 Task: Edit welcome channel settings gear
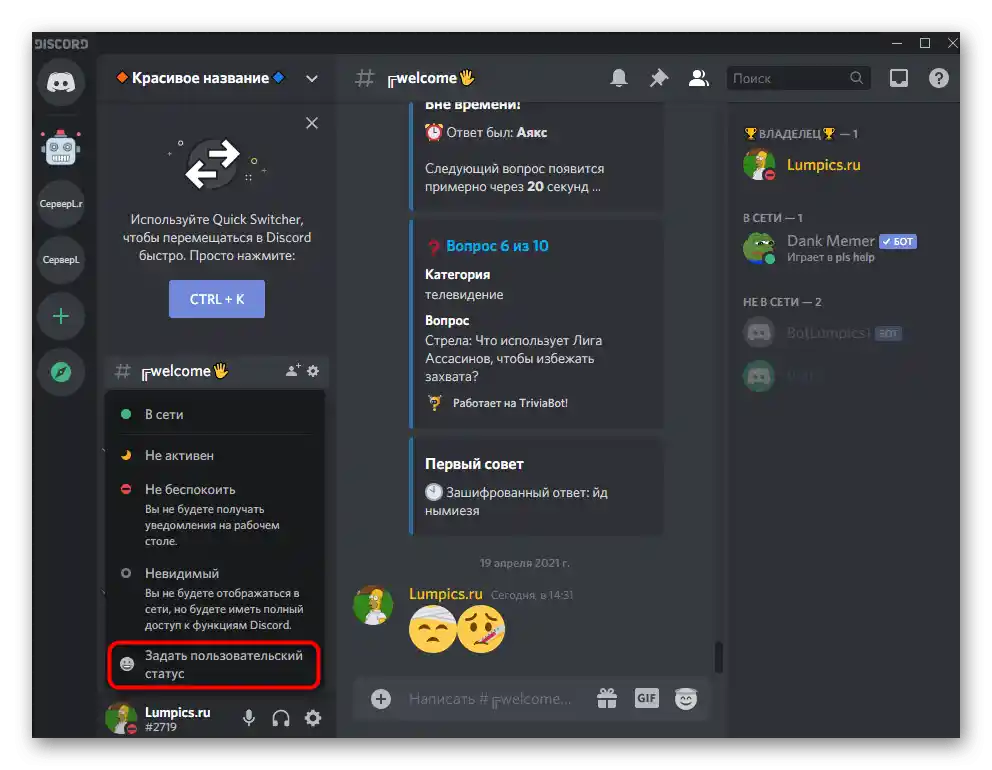pyautogui.click(x=313, y=371)
